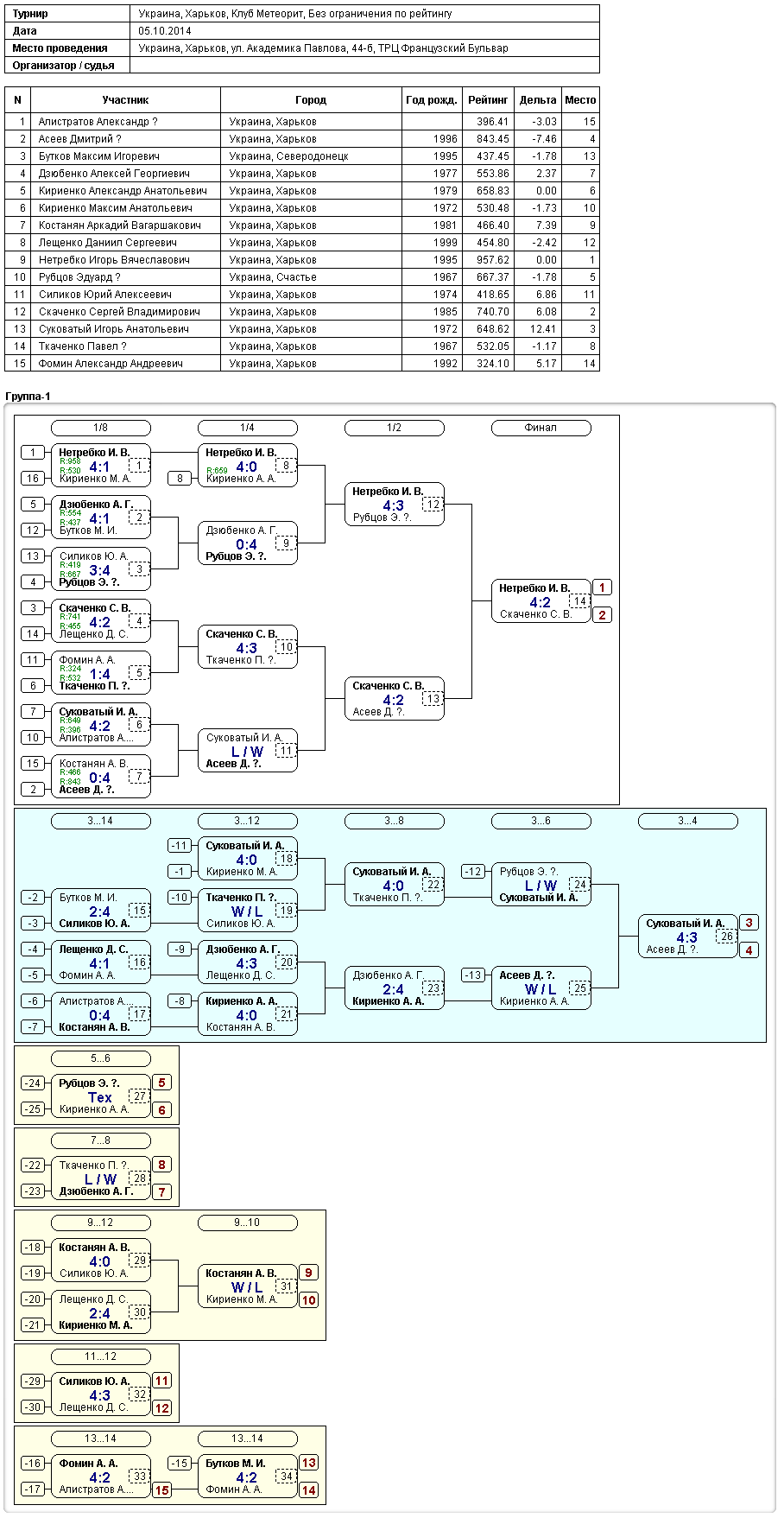Click the 'Нетребко Игорь Вячеславович' participant row
Screen dimensions: 784x1518
tap(302, 260)
